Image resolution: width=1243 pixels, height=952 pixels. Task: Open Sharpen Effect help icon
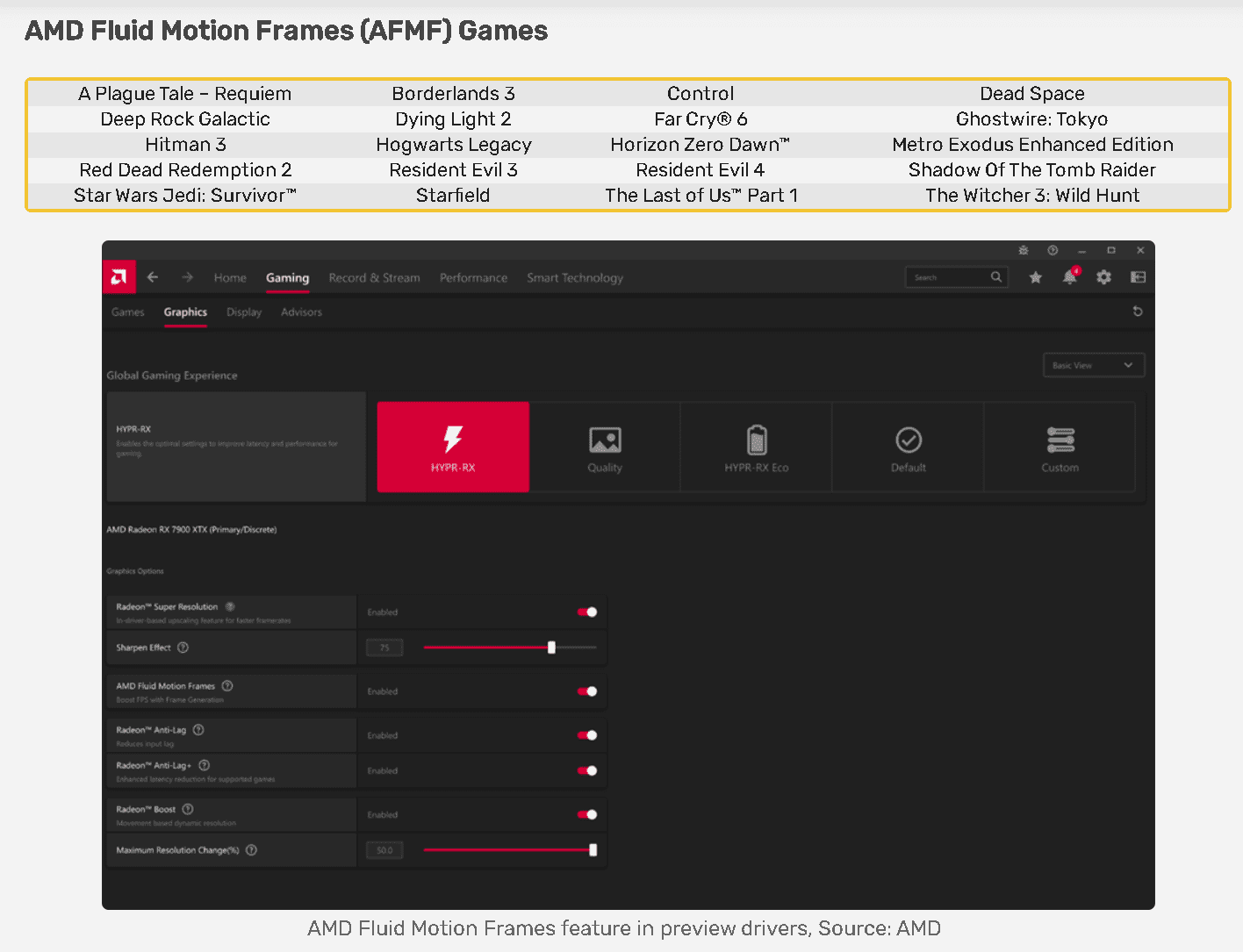click(x=183, y=648)
